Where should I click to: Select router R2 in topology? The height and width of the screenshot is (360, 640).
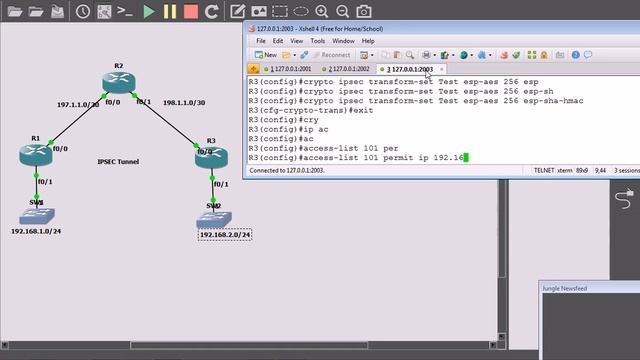[119, 82]
